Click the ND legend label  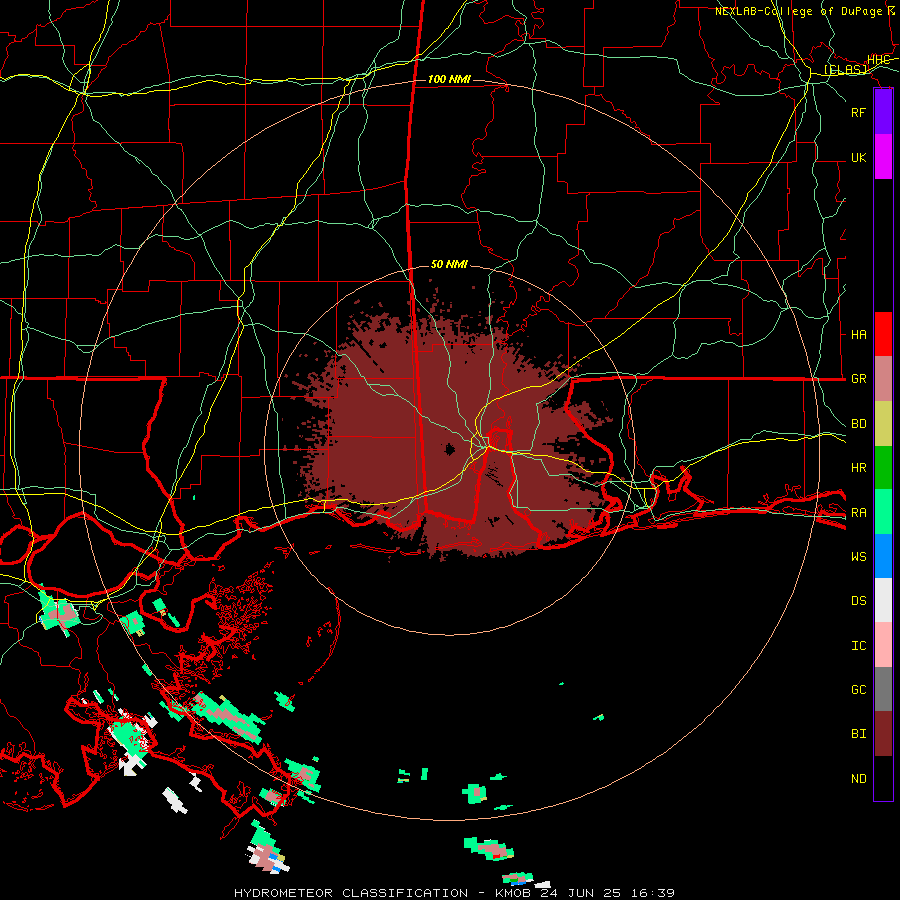tap(859, 778)
